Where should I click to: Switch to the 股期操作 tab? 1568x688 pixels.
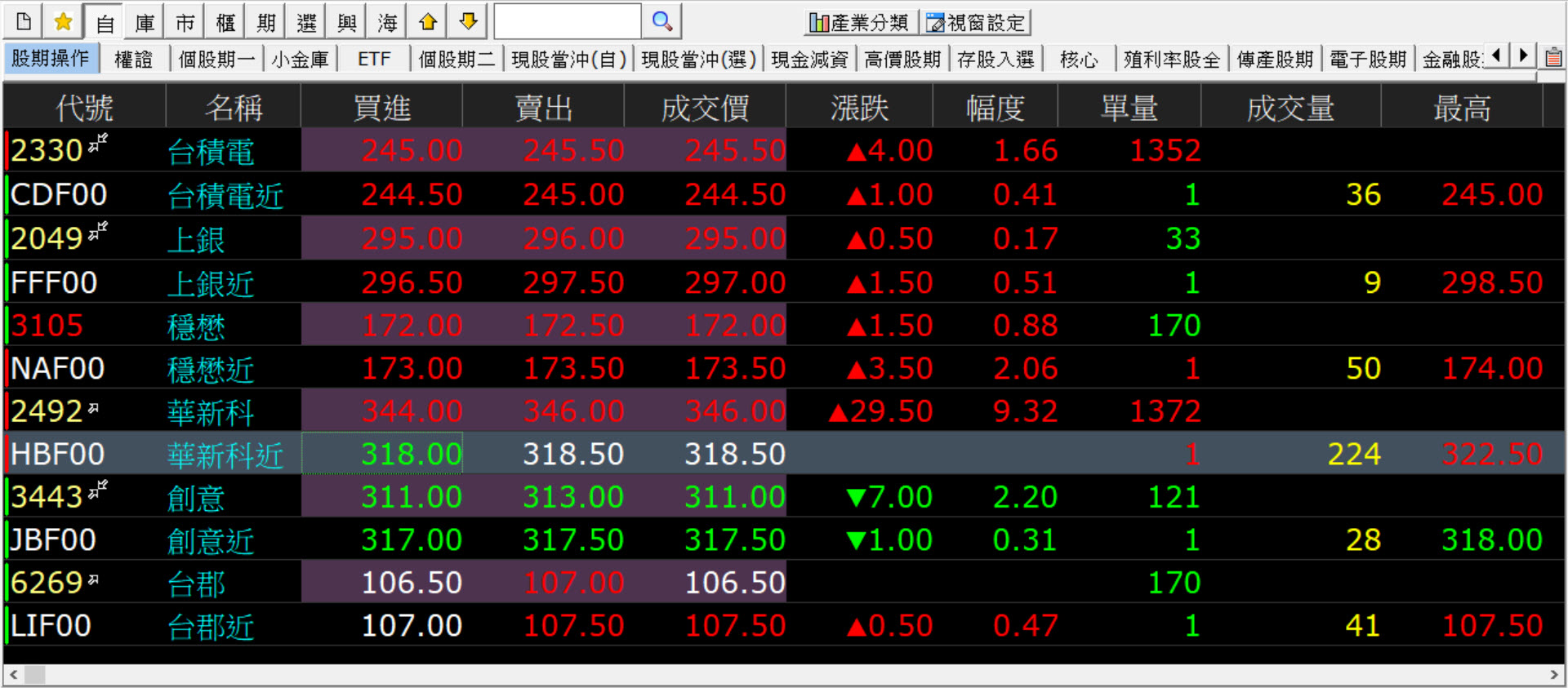(51, 59)
